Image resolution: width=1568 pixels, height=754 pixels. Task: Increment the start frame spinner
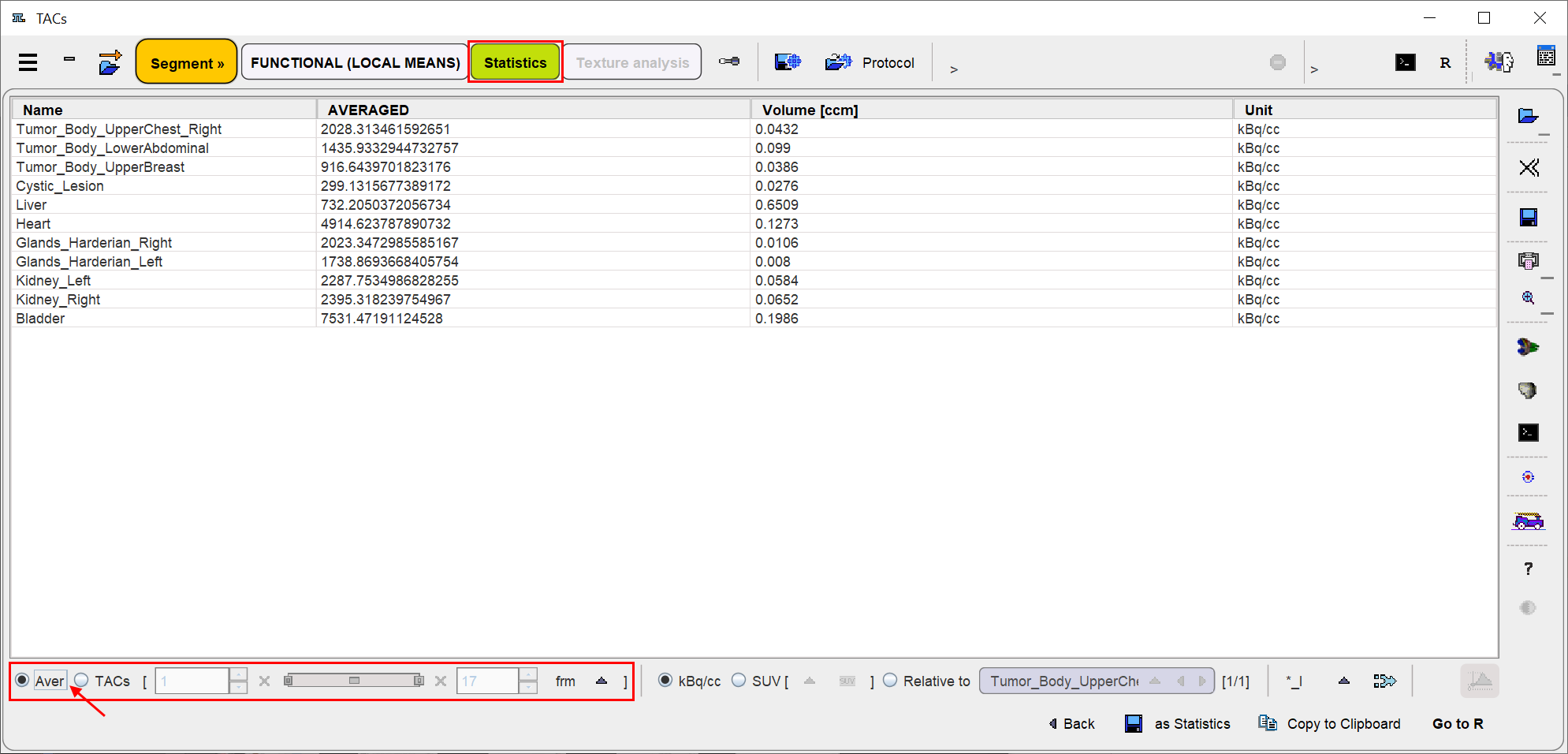click(x=238, y=674)
